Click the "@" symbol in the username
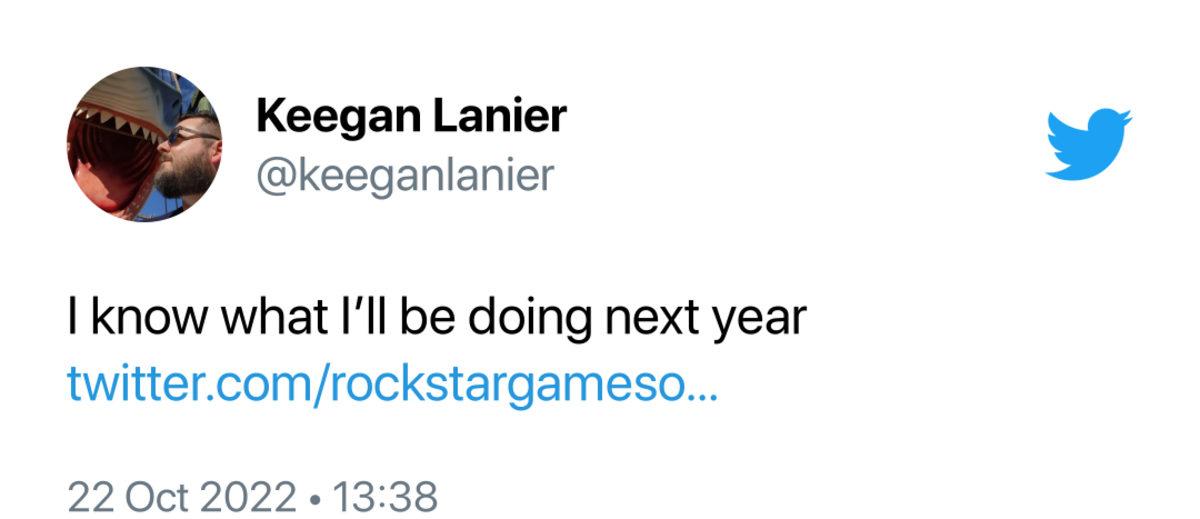1200x519 pixels. click(272, 177)
